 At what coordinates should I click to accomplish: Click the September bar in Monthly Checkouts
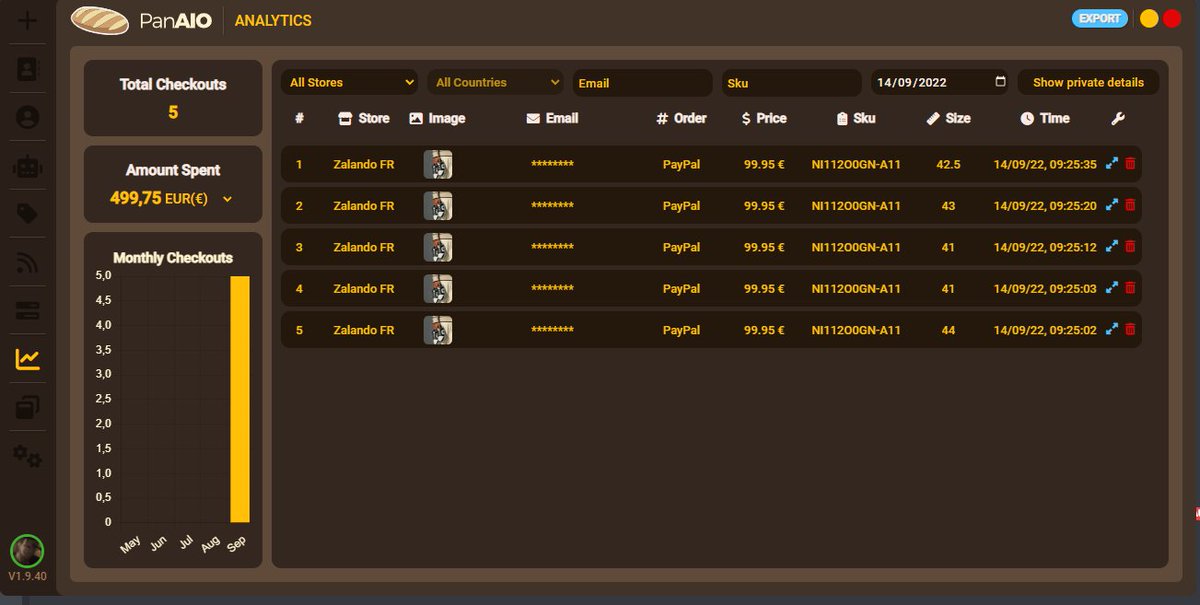[x=240, y=399]
